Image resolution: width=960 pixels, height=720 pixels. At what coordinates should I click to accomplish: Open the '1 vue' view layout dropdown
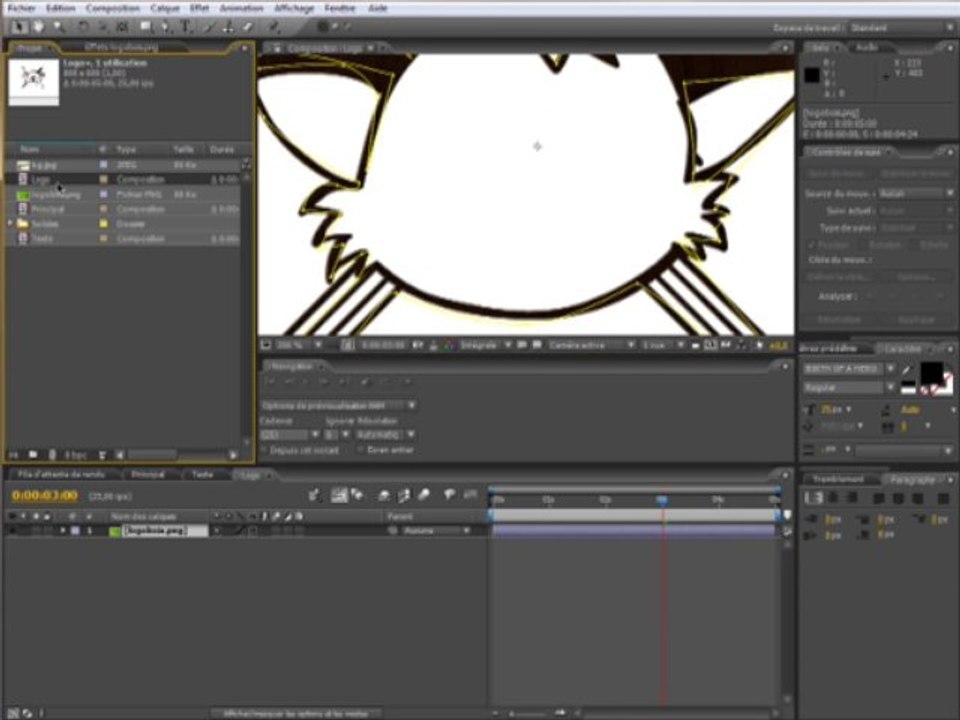[x=662, y=346]
